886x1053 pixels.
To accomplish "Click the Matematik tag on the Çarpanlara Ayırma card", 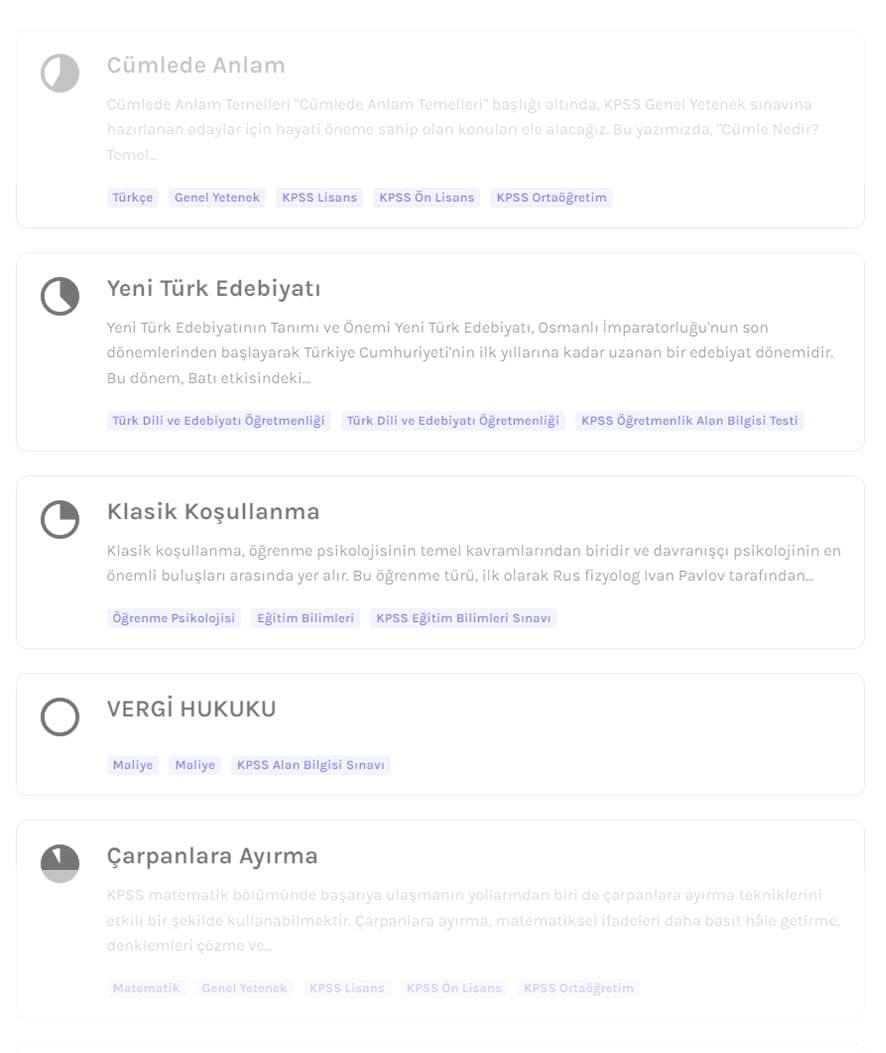I will 145,988.
